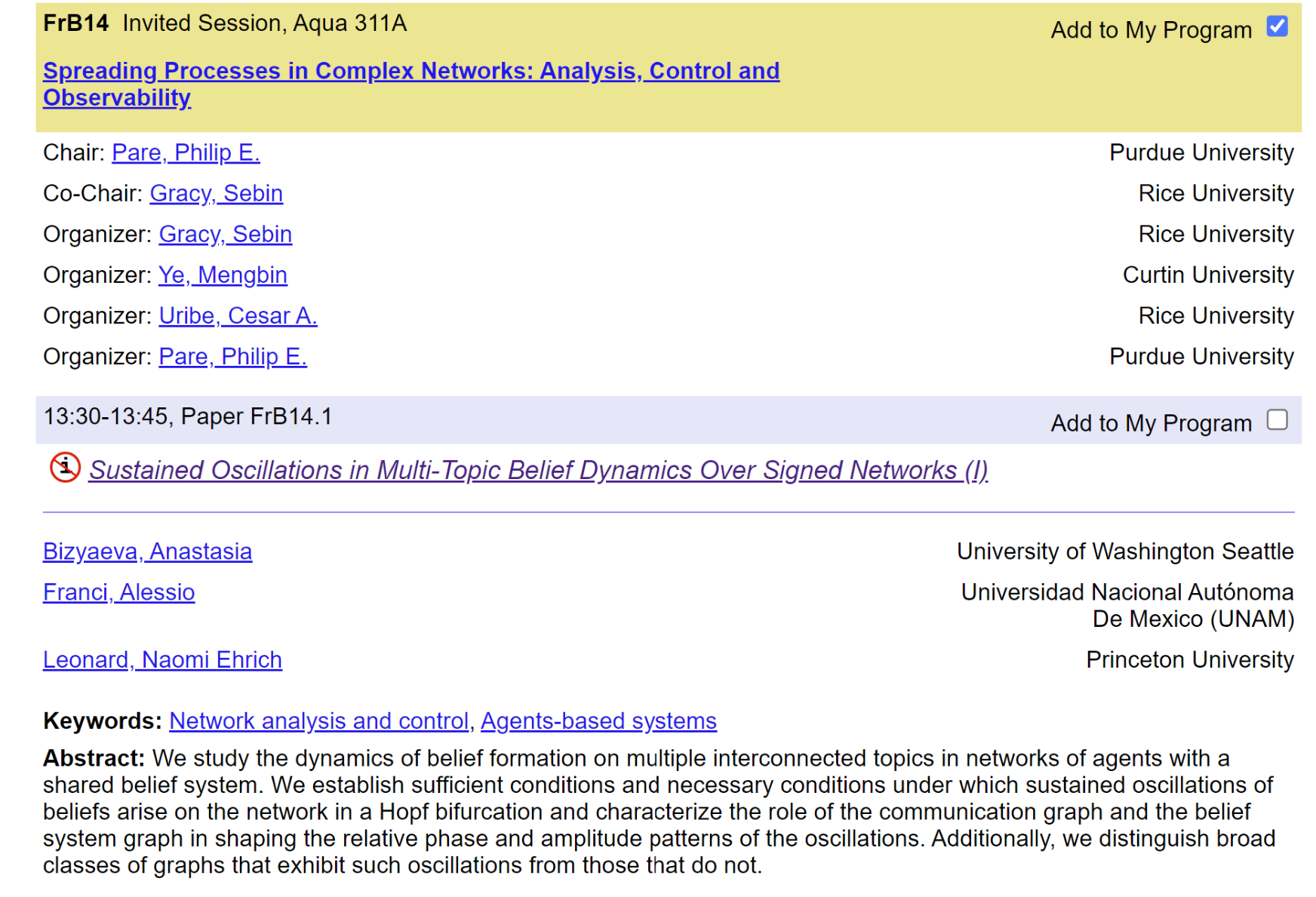
Task: Check Add to My Program for Paper FrB14.1
Action: [x=1277, y=420]
